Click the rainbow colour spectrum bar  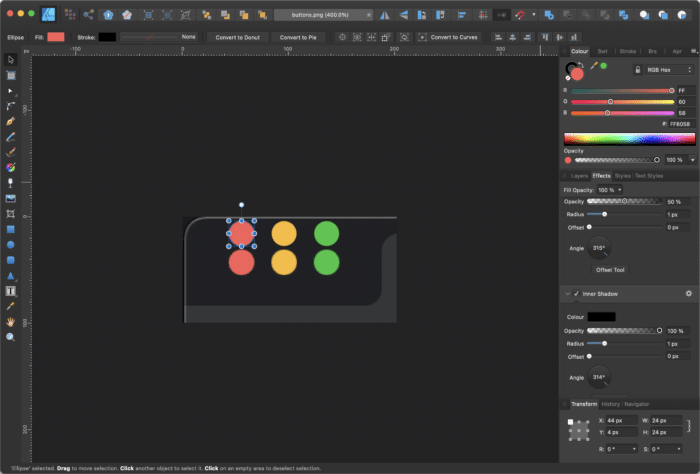(629, 139)
